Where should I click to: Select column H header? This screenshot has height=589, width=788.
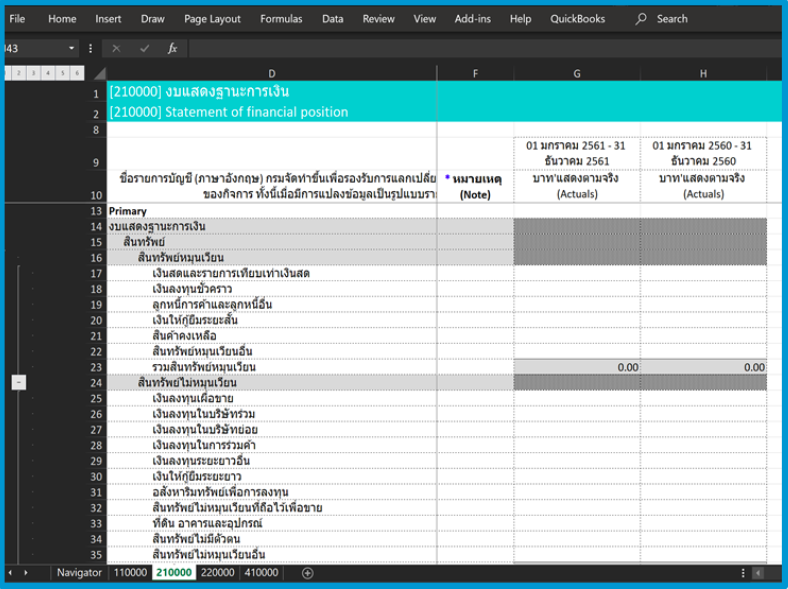pos(703,73)
